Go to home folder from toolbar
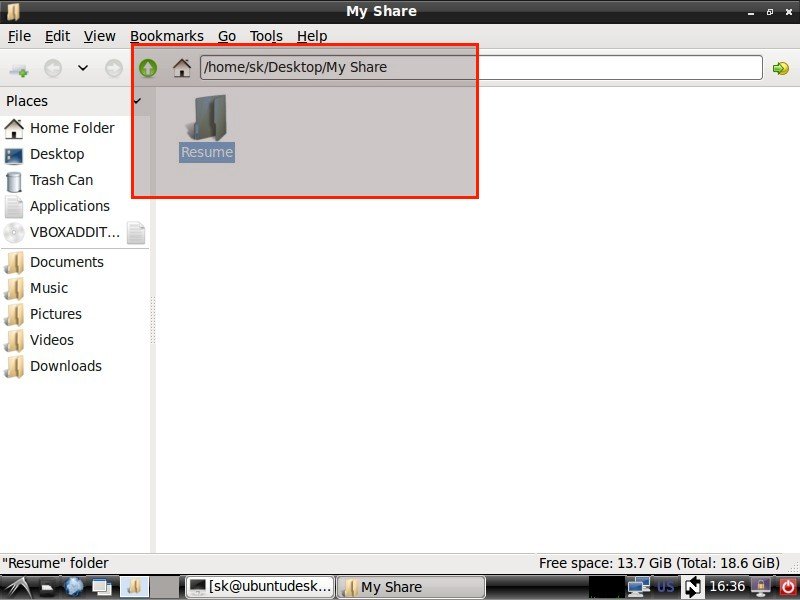The height and width of the screenshot is (600, 800). click(182, 68)
